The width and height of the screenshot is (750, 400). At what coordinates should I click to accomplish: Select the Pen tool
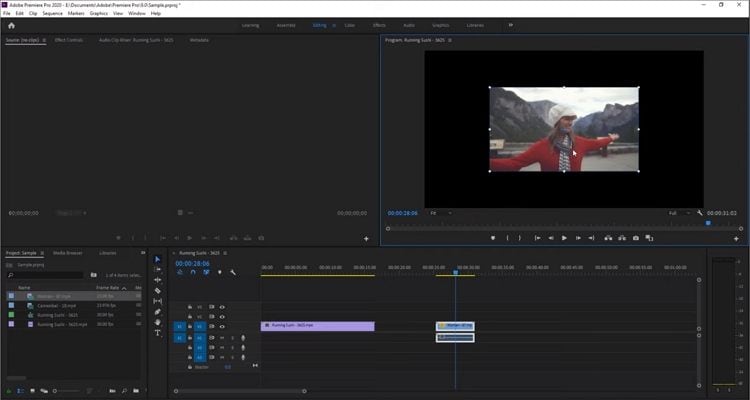[x=157, y=311]
